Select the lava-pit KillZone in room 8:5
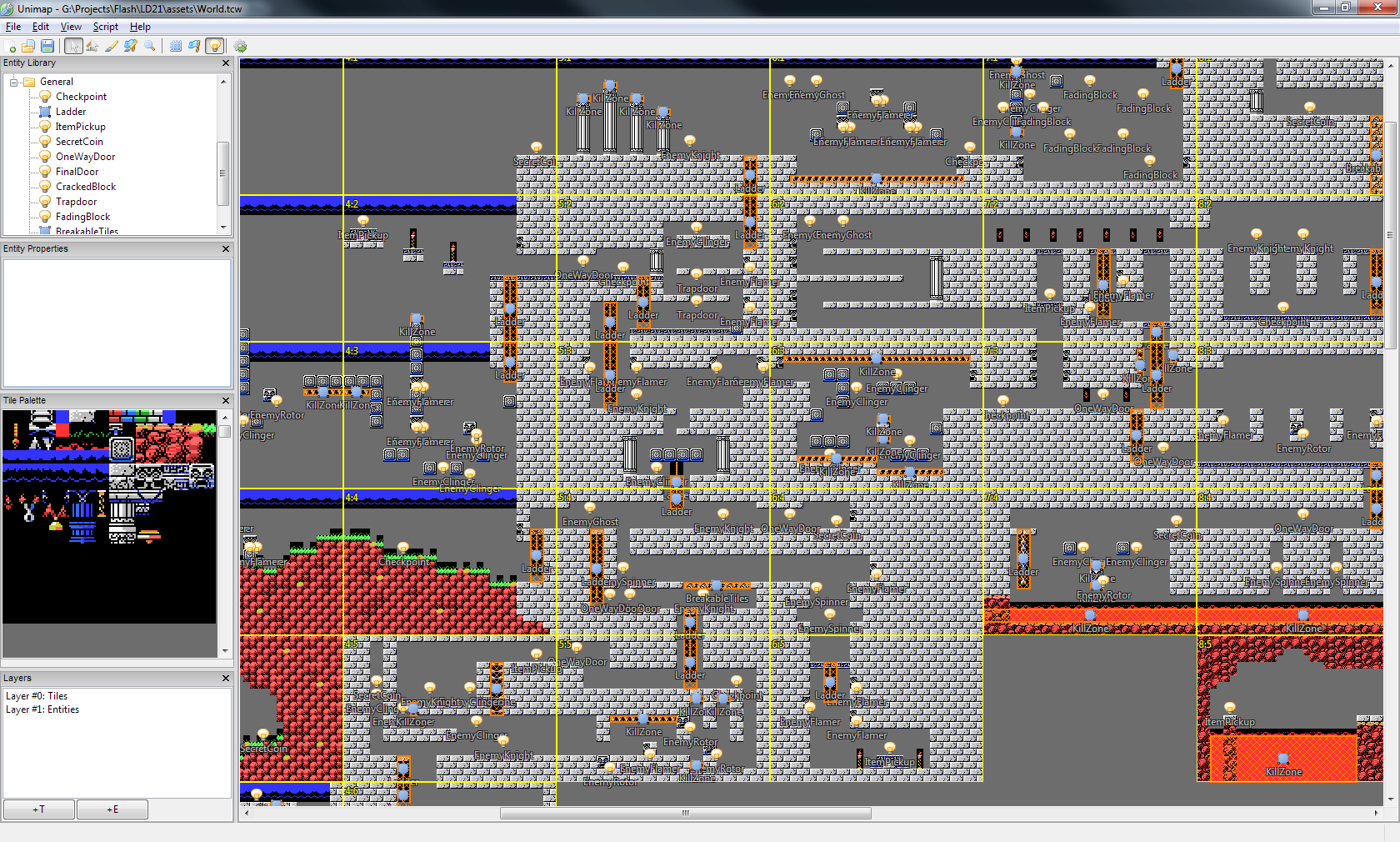The width and height of the screenshot is (1400, 842). click(x=1283, y=759)
